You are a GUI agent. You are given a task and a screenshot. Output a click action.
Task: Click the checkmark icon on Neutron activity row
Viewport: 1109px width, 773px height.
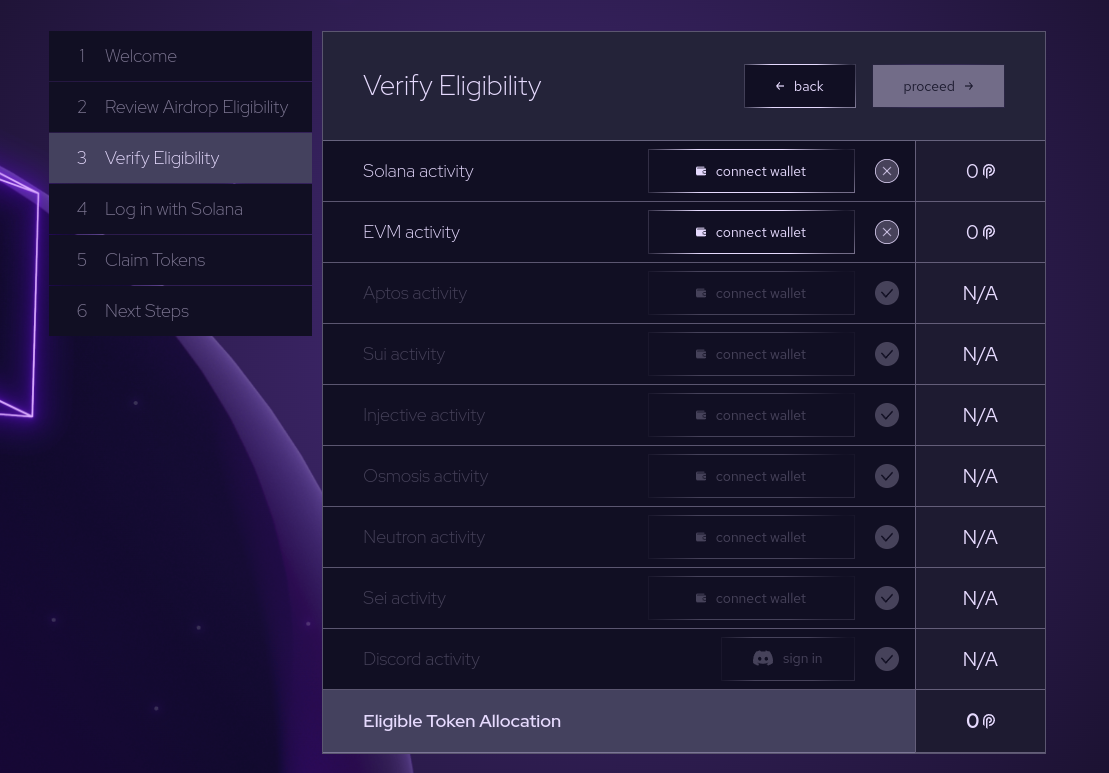pos(886,537)
